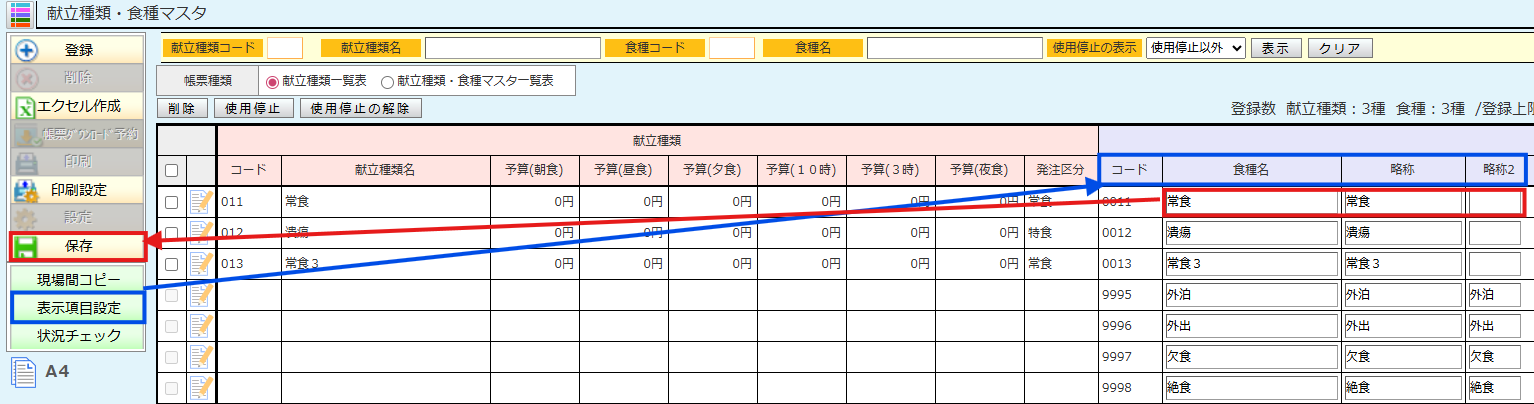Open edit icon for row 013 常食3
Viewport: 1534px width, 404px height.
pyautogui.click(x=201, y=264)
